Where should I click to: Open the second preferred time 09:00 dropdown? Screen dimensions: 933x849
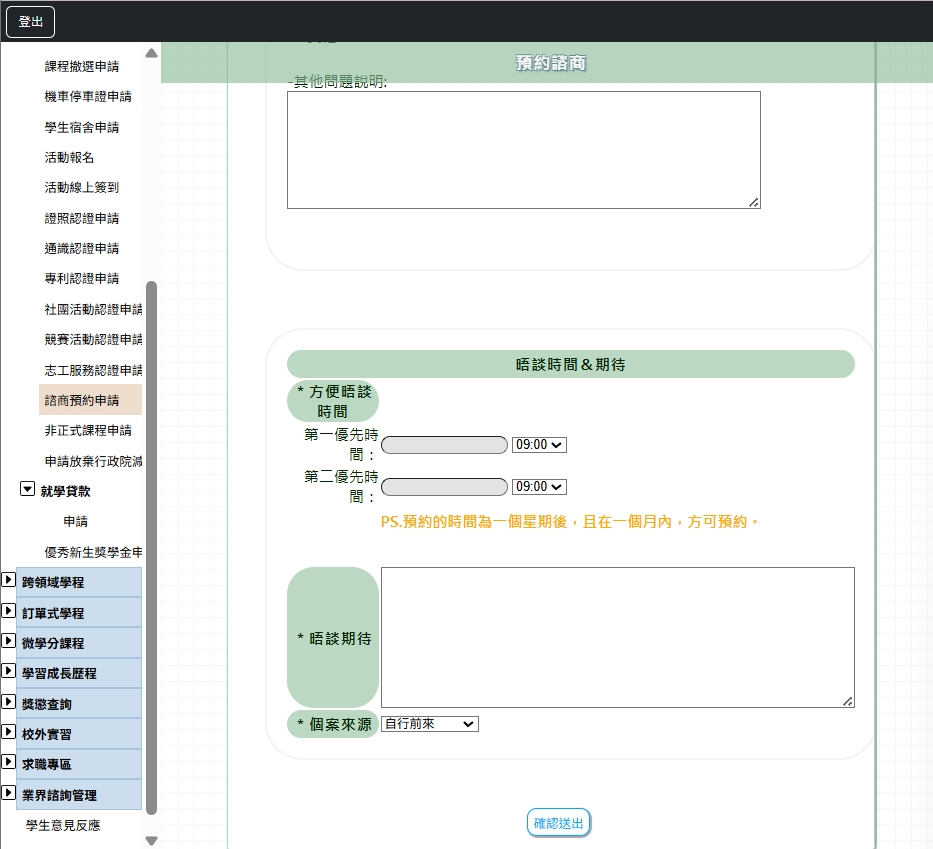[x=538, y=487]
